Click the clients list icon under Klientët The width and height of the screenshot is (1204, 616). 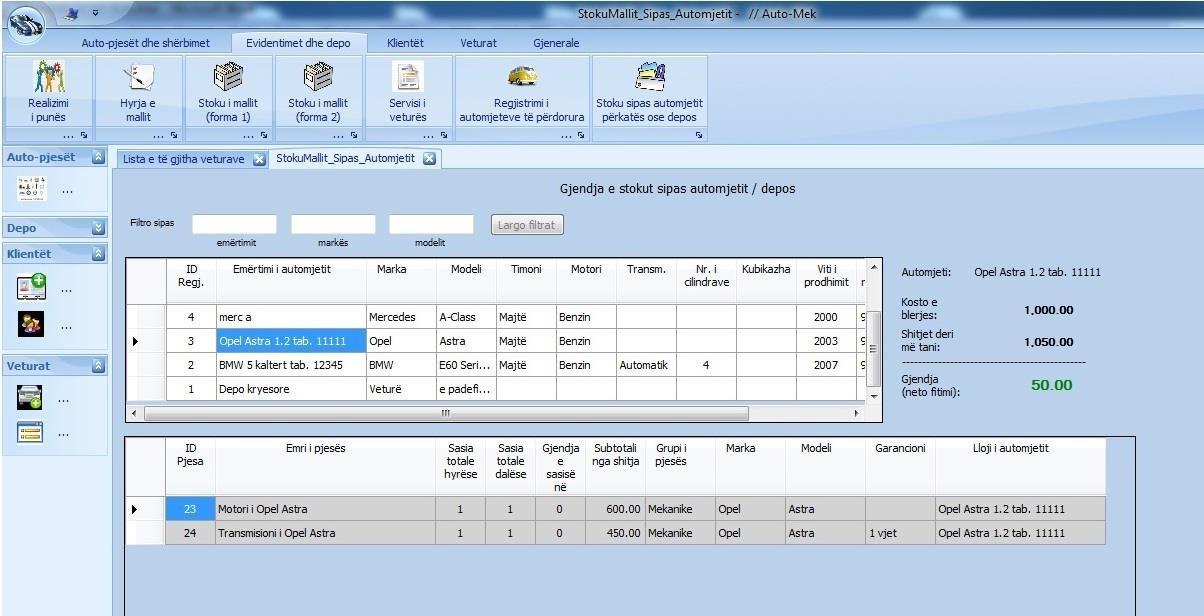pos(31,324)
